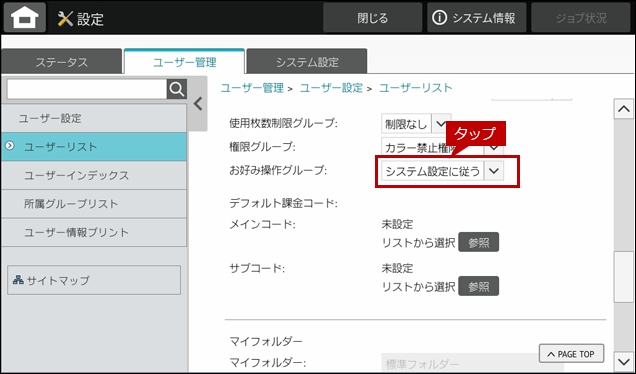Select the ユーザー管理 tab
The height and width of the screenshot is (374, 636).
tap(184, 62)
